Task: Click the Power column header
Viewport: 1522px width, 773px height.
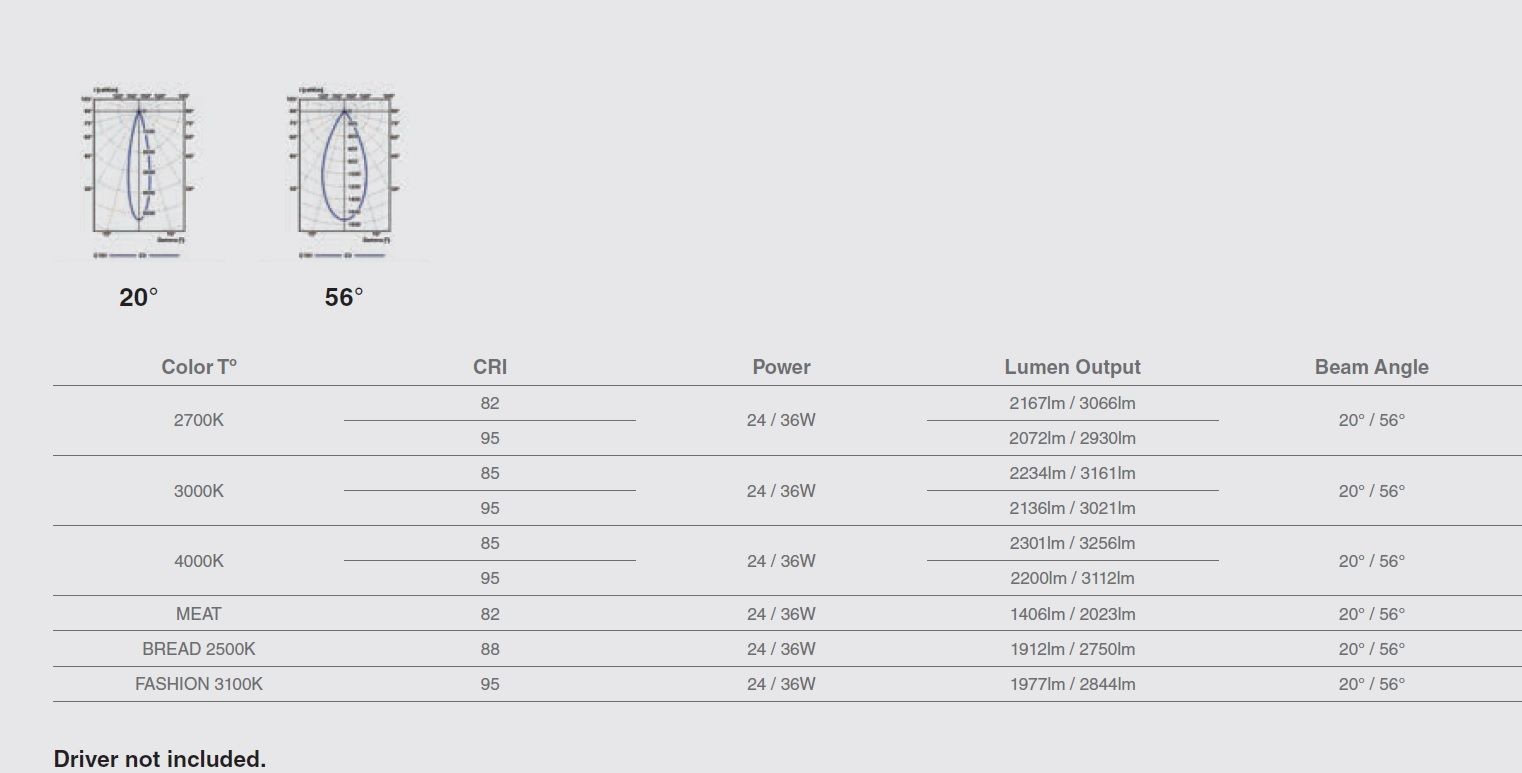Action: point(781,367)
